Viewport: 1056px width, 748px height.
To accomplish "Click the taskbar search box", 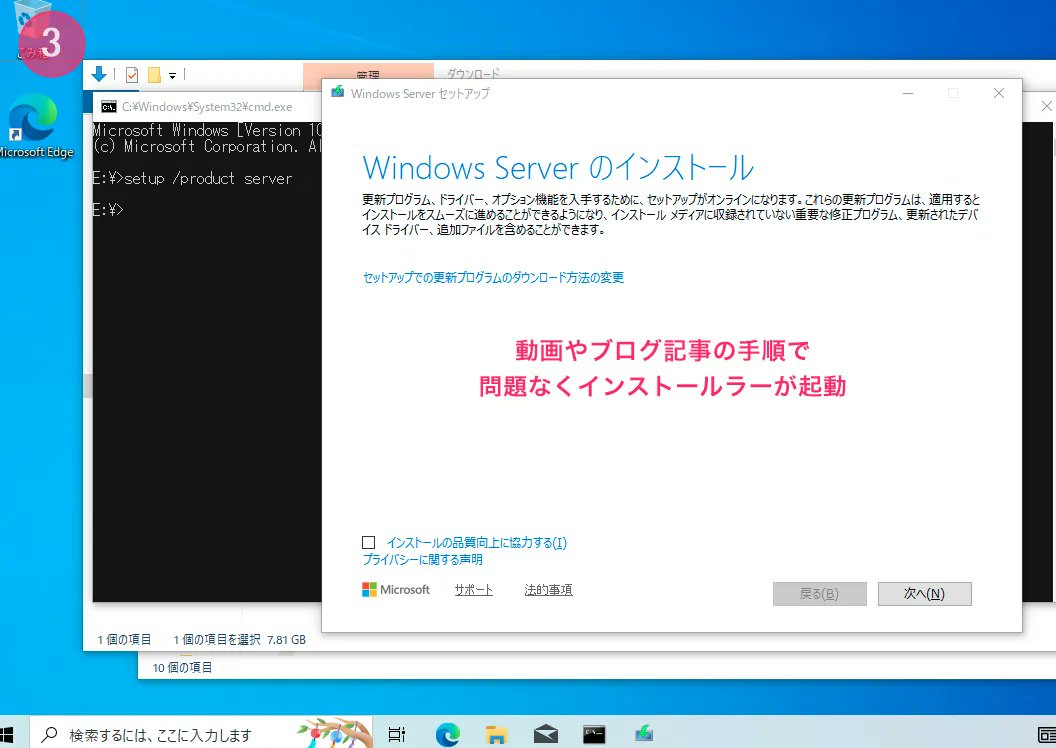I will click(x=202, y=734).
